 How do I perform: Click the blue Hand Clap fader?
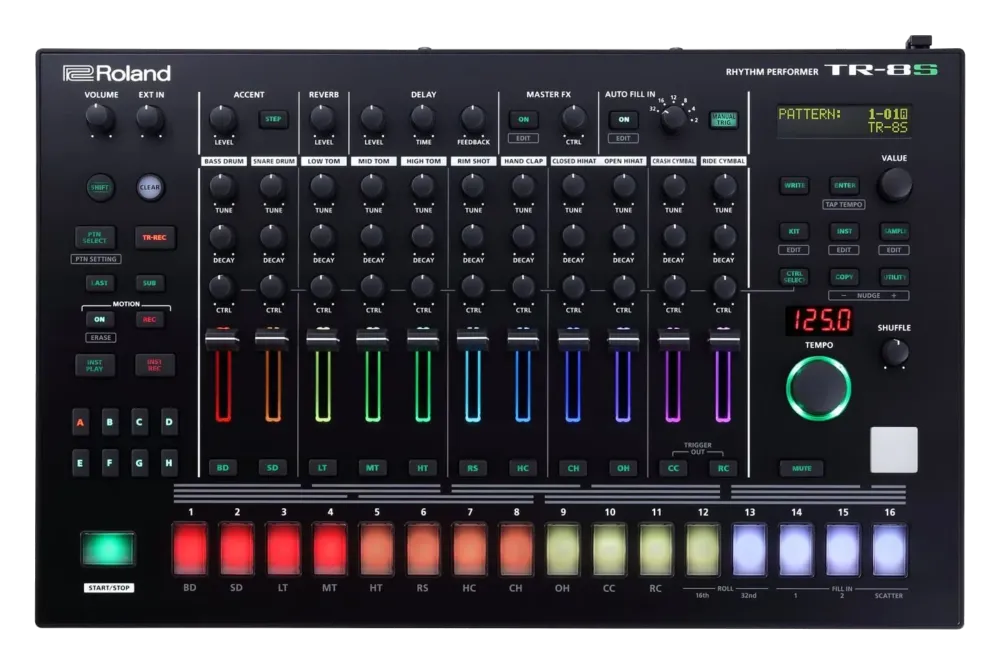click(x=523, y=339)
